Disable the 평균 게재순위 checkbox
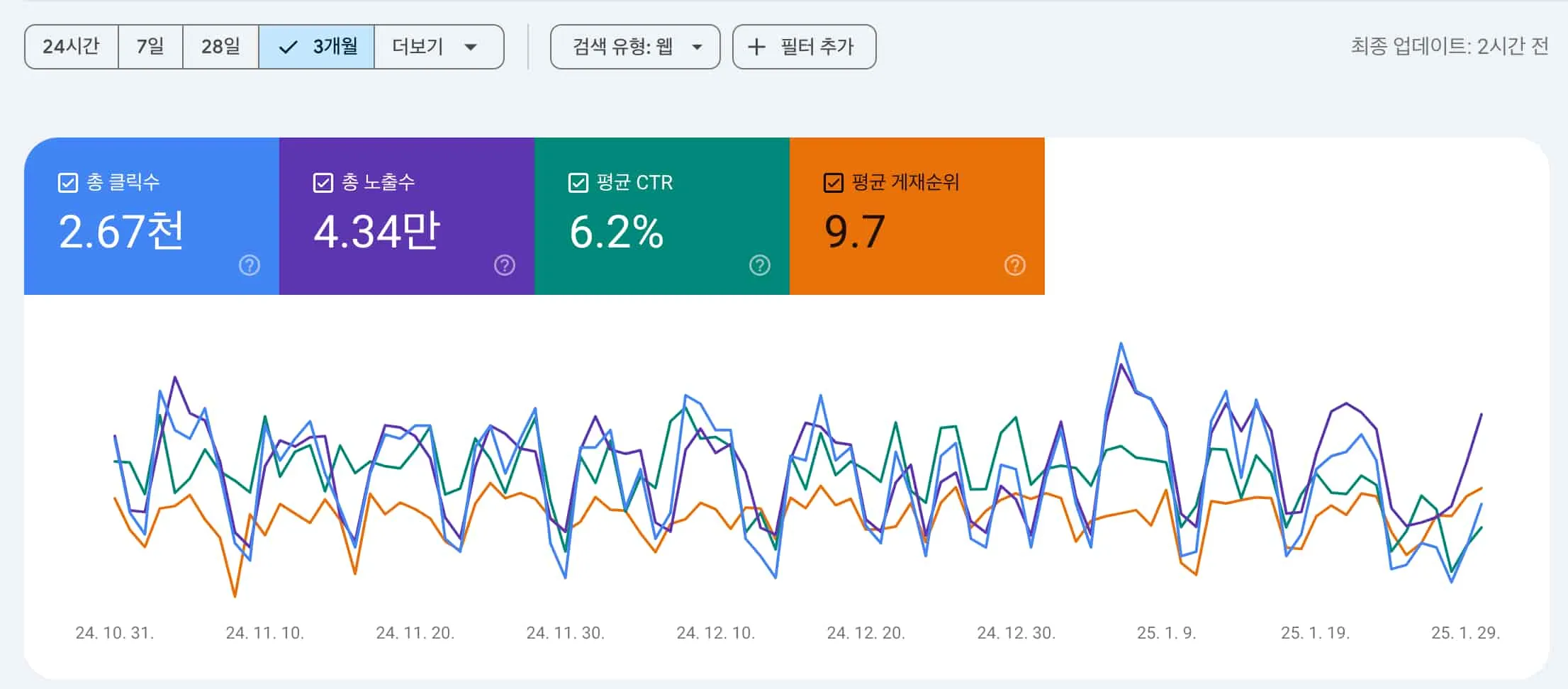Viewport: 1568px width, 689px height. tap(833, 182)
